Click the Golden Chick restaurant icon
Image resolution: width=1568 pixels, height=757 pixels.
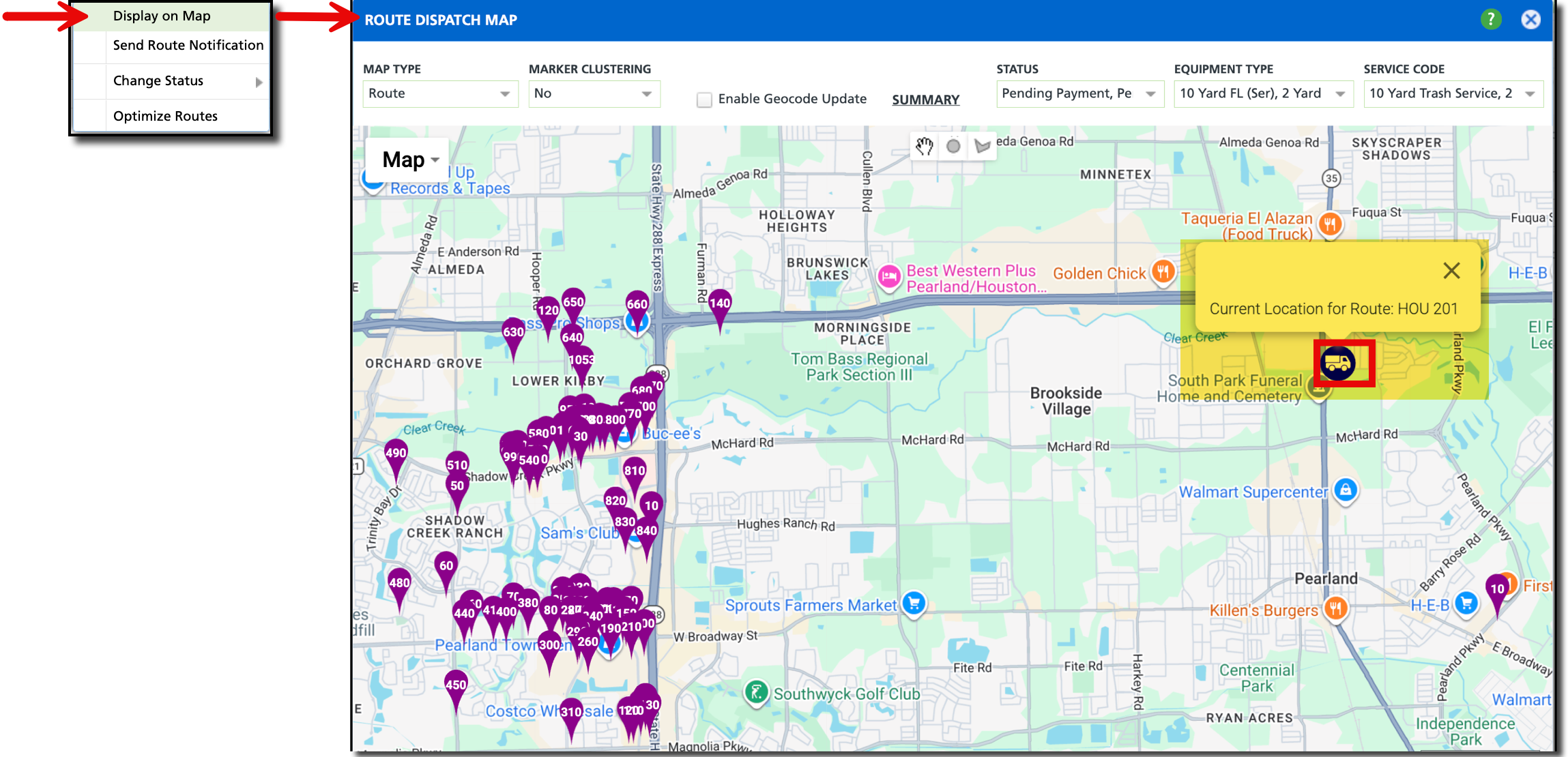tap(1163, 272)
